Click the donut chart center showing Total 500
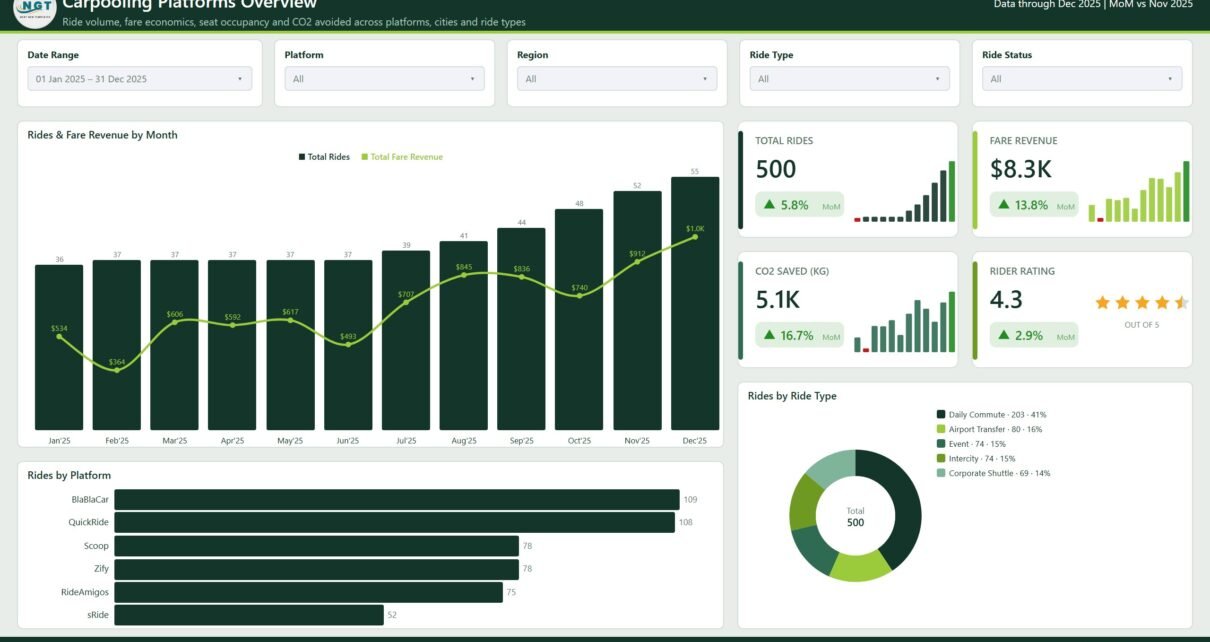 coord(855,516)
